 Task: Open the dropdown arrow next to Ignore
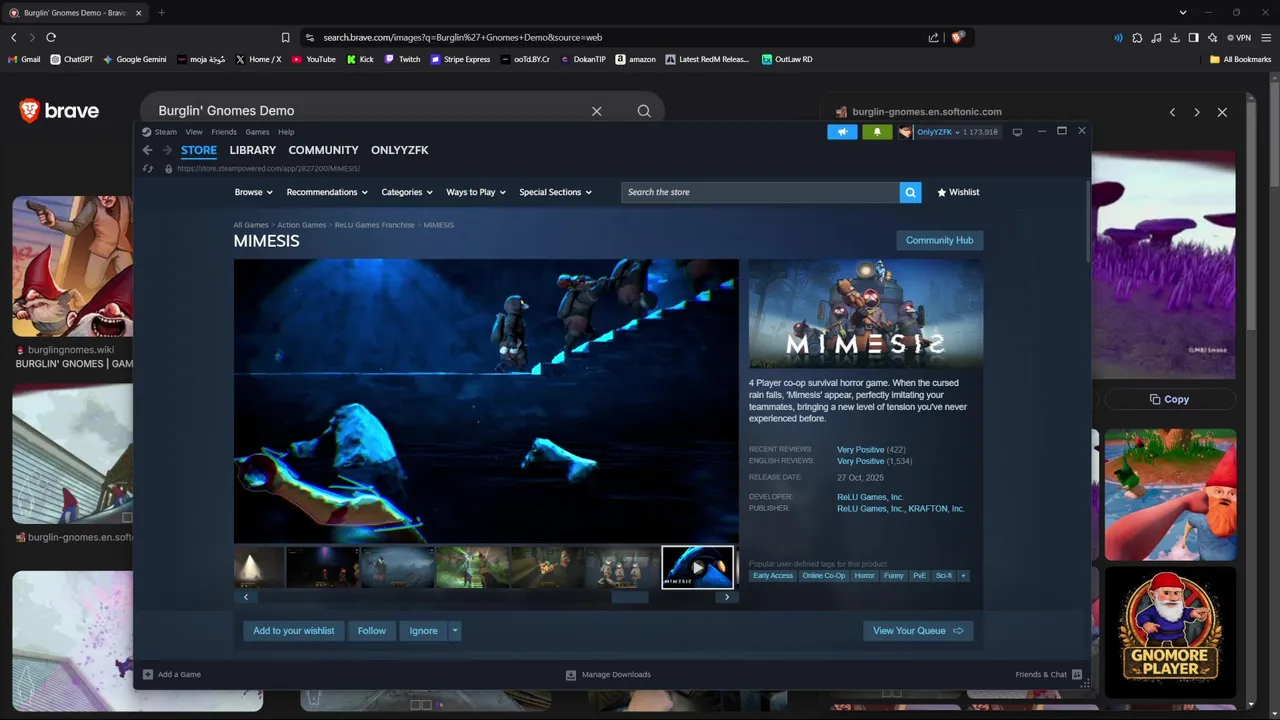click(455, 631)
